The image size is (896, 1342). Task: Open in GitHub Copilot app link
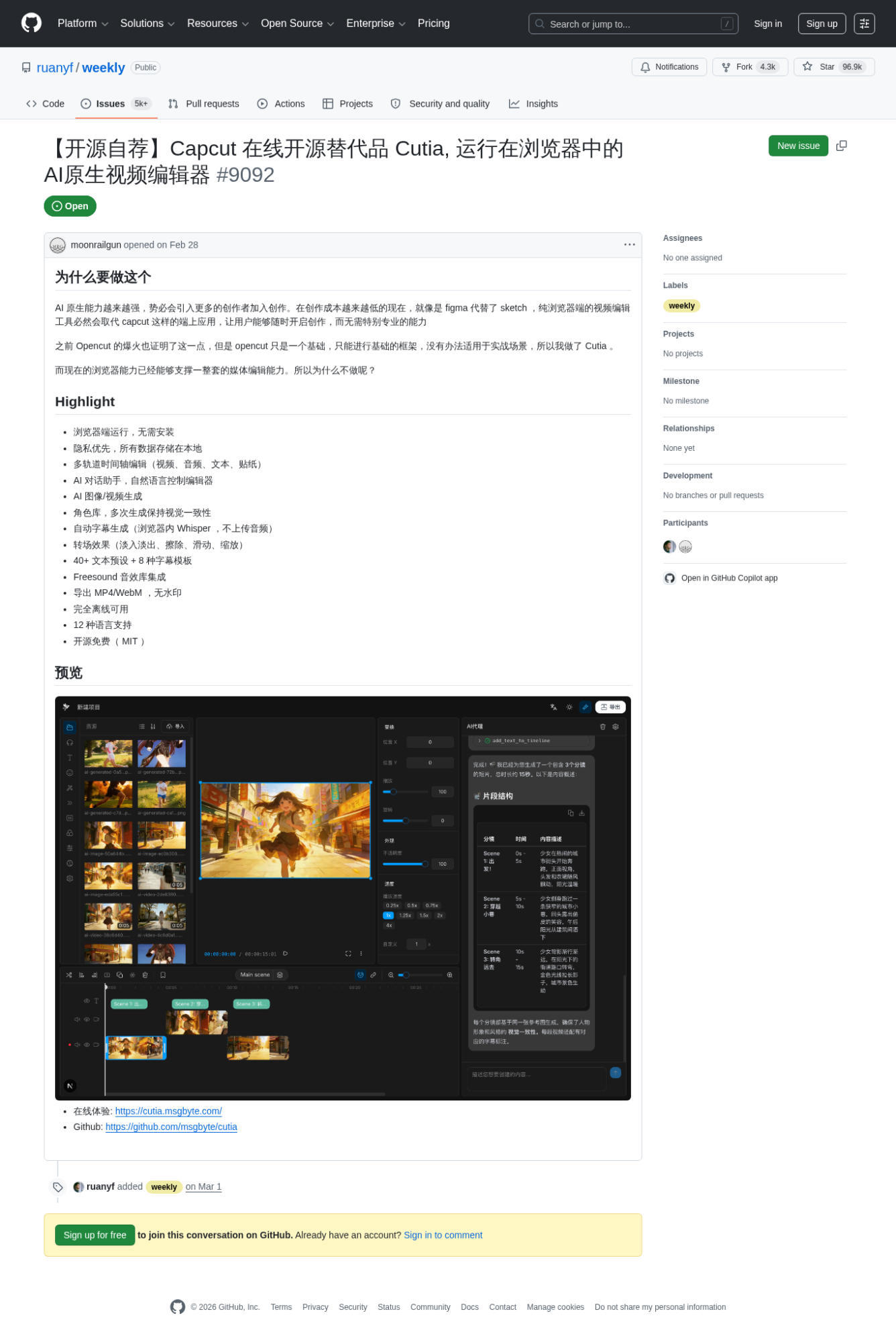pos(729,578)
